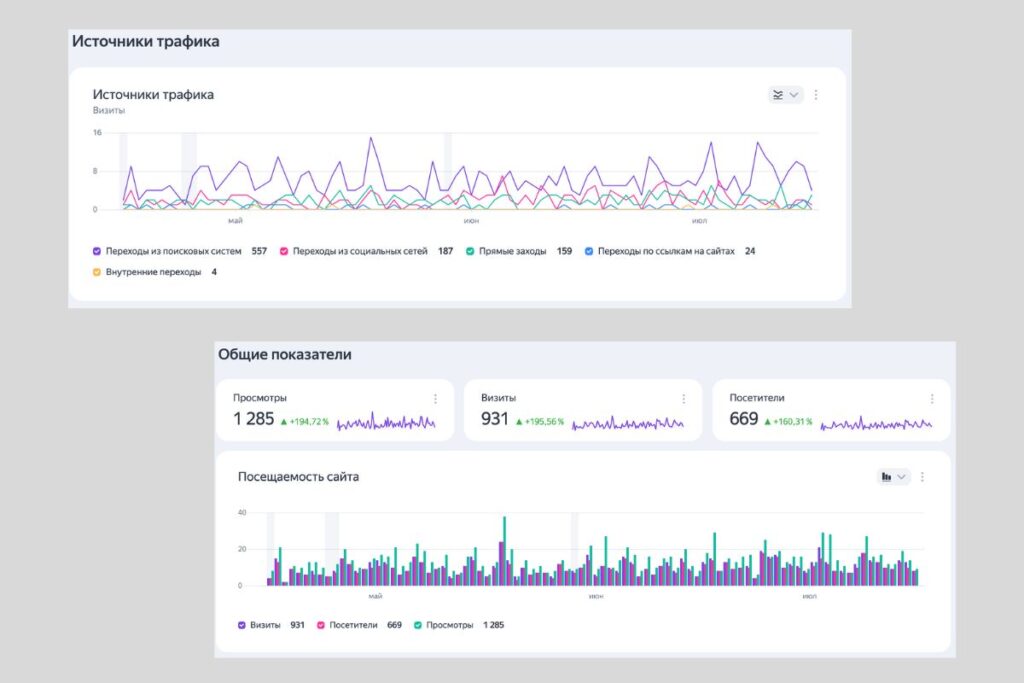Click the май label on traffic sources chart
The image size is (1024, 683).
[x=235, y=221]
